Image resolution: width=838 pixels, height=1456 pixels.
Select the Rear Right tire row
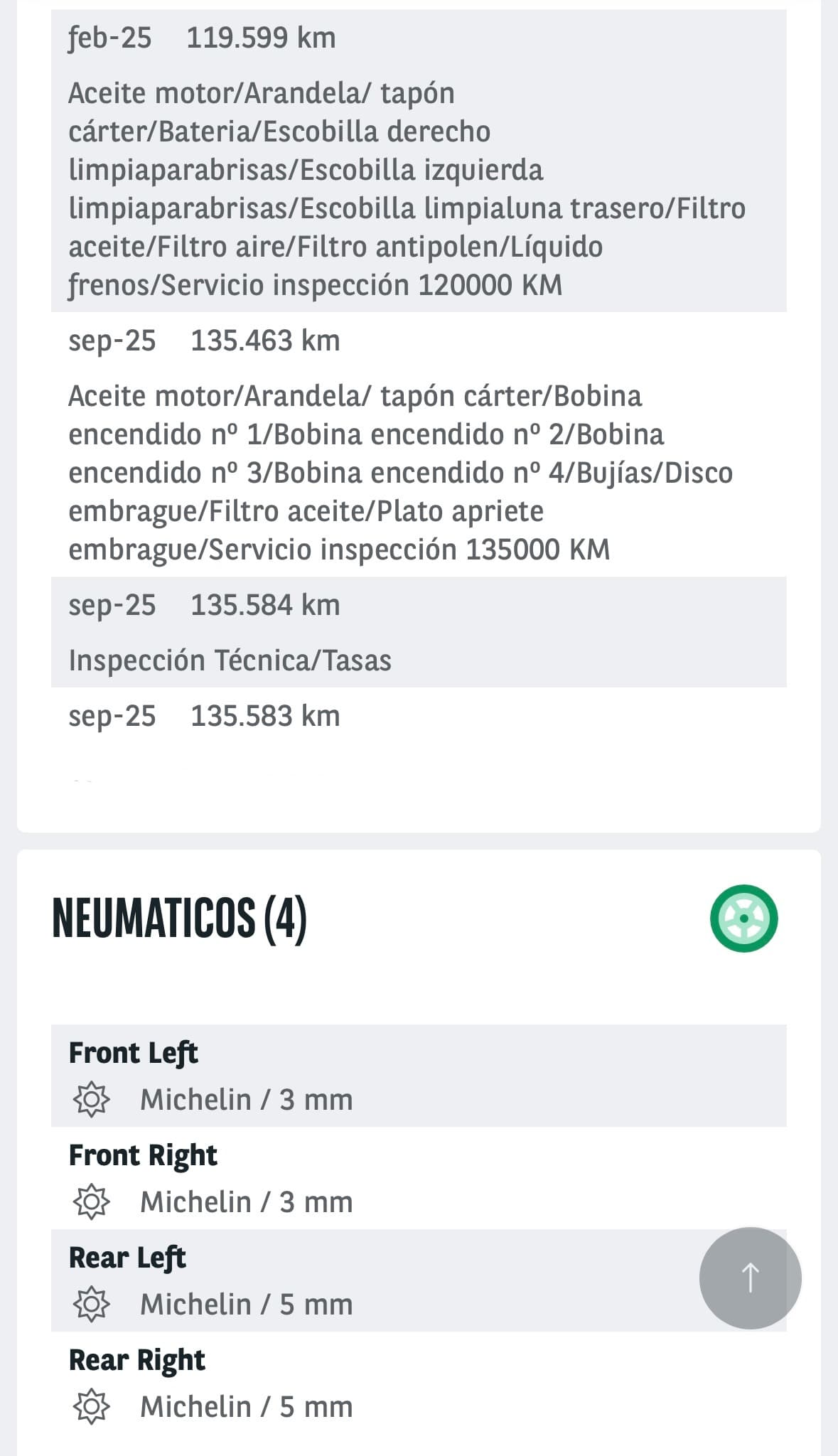pos(418,1382)
